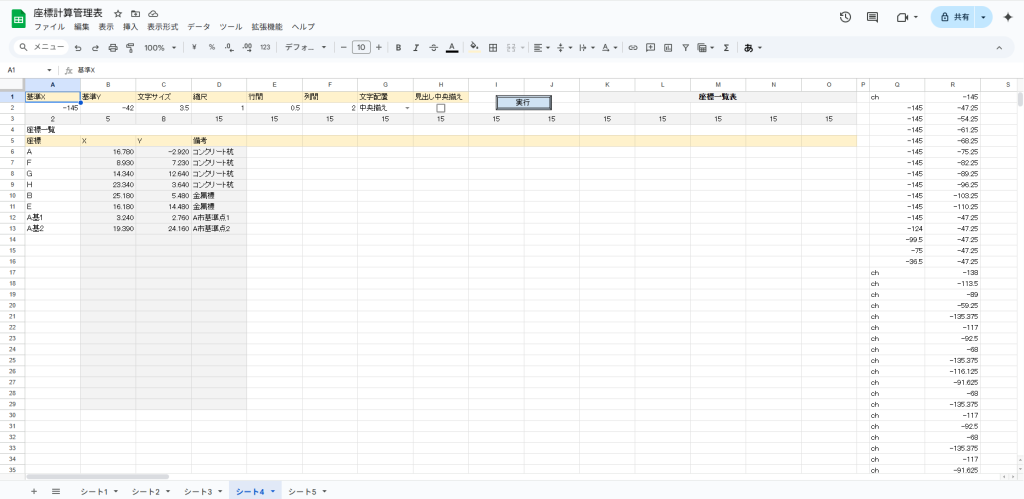Viewport: 1024px width, 499px height.
Task: Open the ファイル menu
Action: tap(49, 27)
